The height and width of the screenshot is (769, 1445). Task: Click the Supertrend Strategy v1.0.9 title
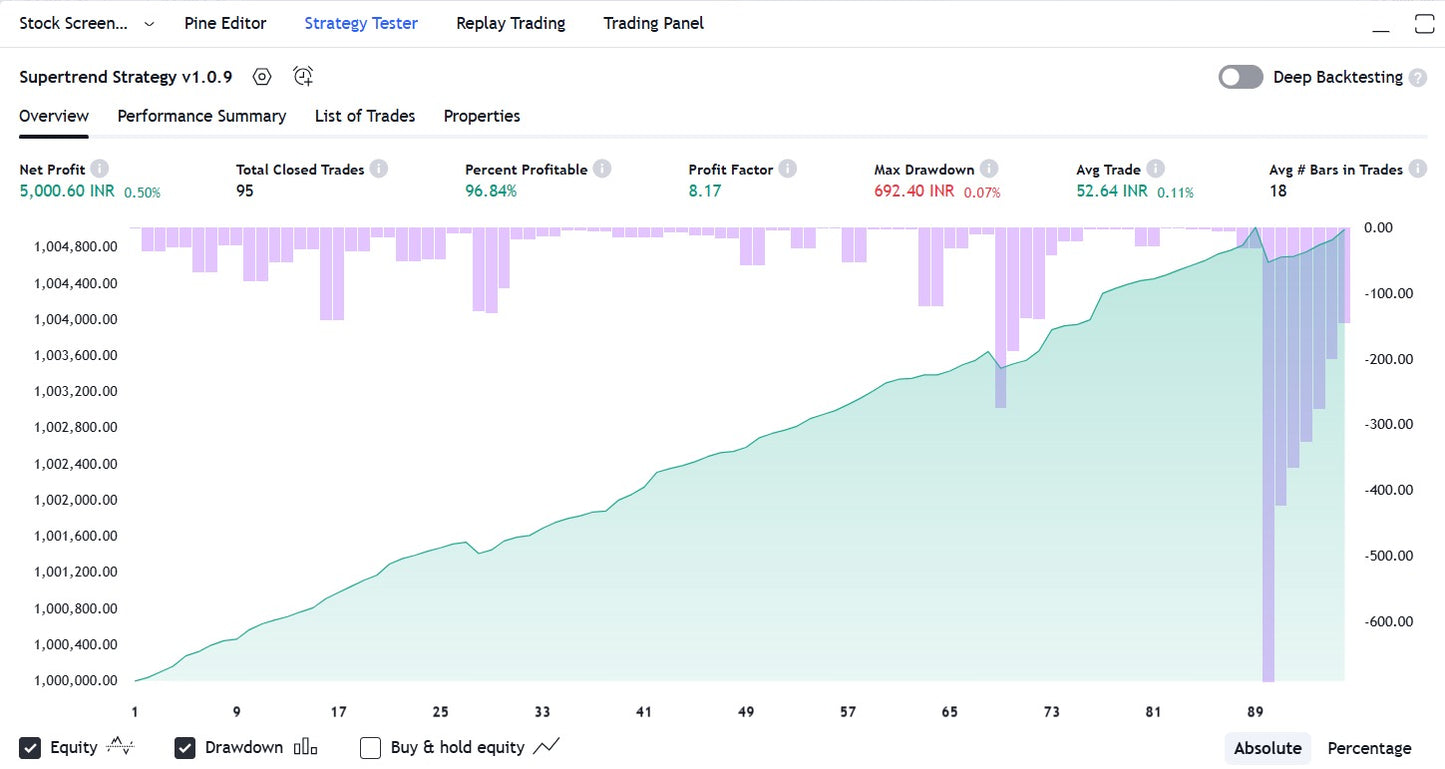point(126,77)
